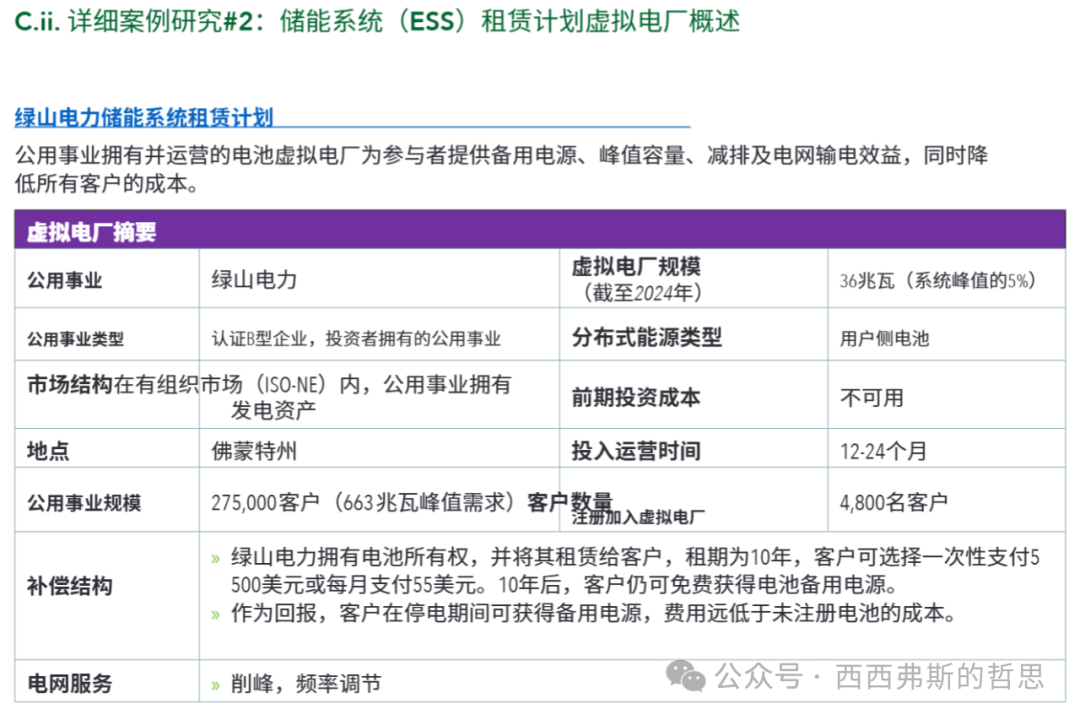1080x720 pixels.
Task: Open the 绿山电力储能系统租赁计划 heading link
Action: pos(144,118)
